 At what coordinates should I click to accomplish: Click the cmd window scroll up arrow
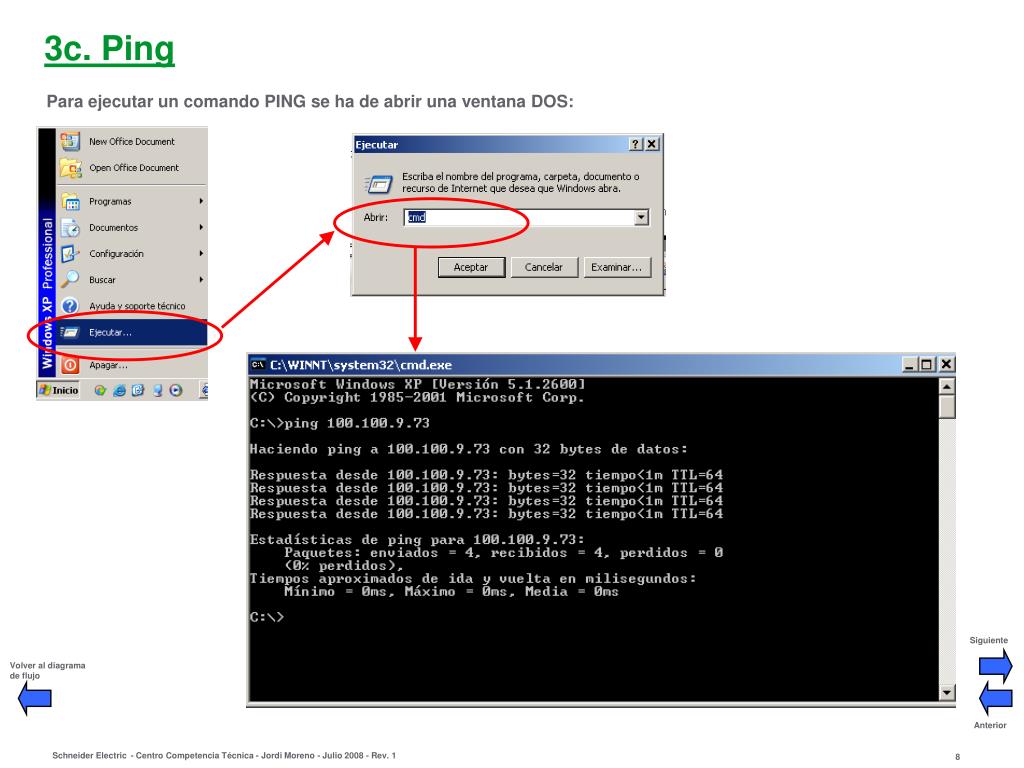click(946, 386)
